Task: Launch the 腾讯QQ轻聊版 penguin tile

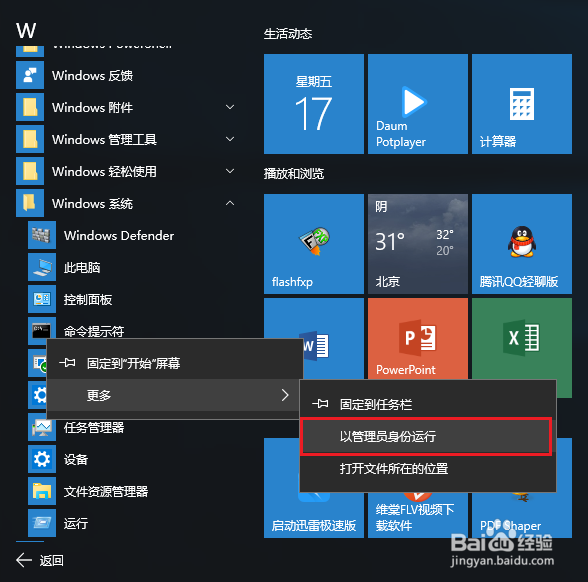Action: pyautogui.click(x=522, y=244)
